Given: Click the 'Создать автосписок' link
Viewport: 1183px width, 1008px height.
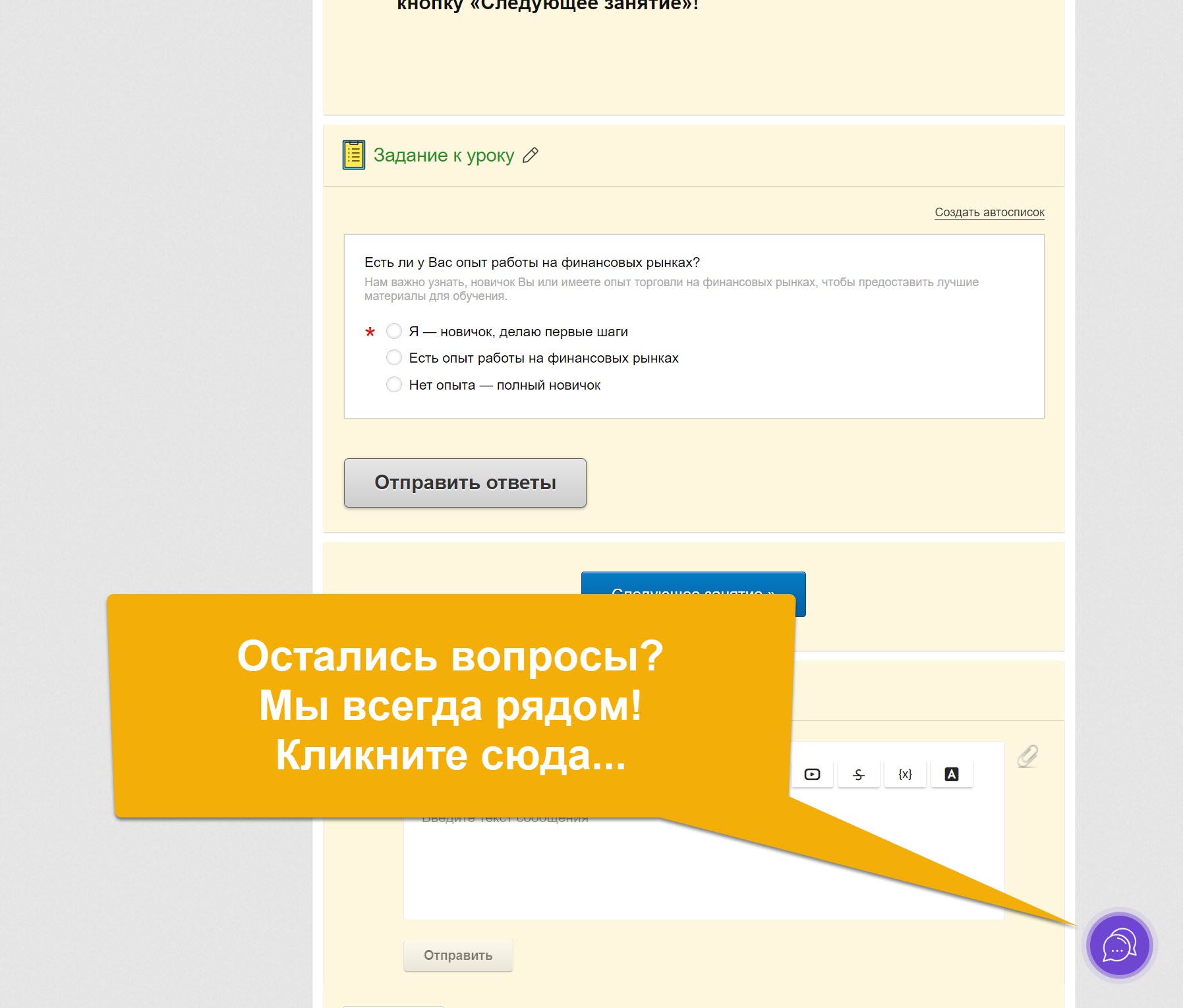Looking at the screenshot, I should click(x=989, y=212).
